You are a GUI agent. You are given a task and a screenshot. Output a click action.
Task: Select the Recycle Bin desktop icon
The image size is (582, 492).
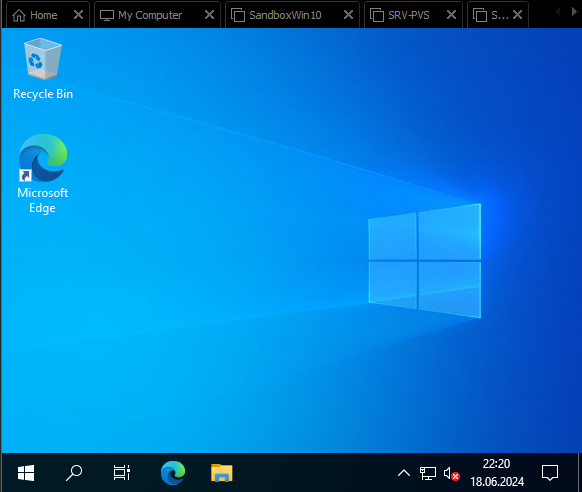[x=43, y=69]
